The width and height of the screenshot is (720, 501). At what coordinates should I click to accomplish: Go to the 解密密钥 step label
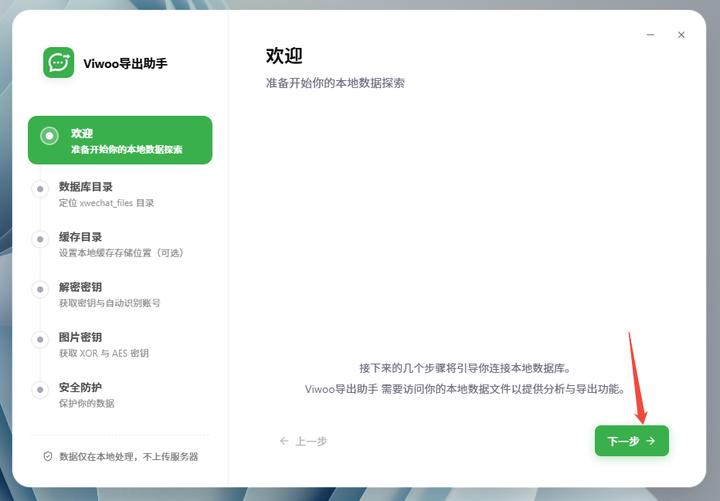pos(80,287)
